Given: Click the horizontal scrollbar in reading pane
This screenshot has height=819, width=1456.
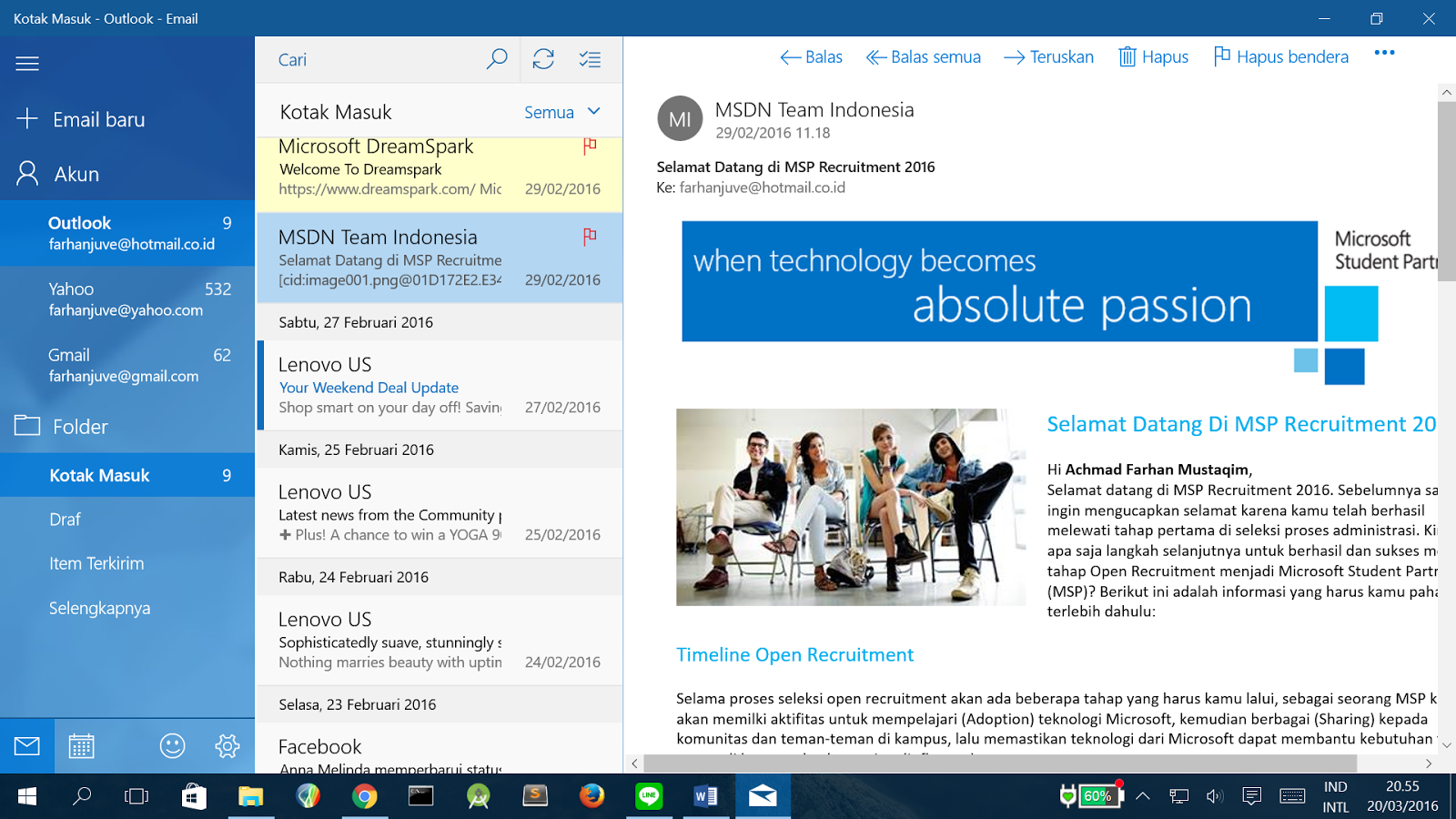Looking at the screenshot, I should pyautogui.click(x=1000, y=763).
